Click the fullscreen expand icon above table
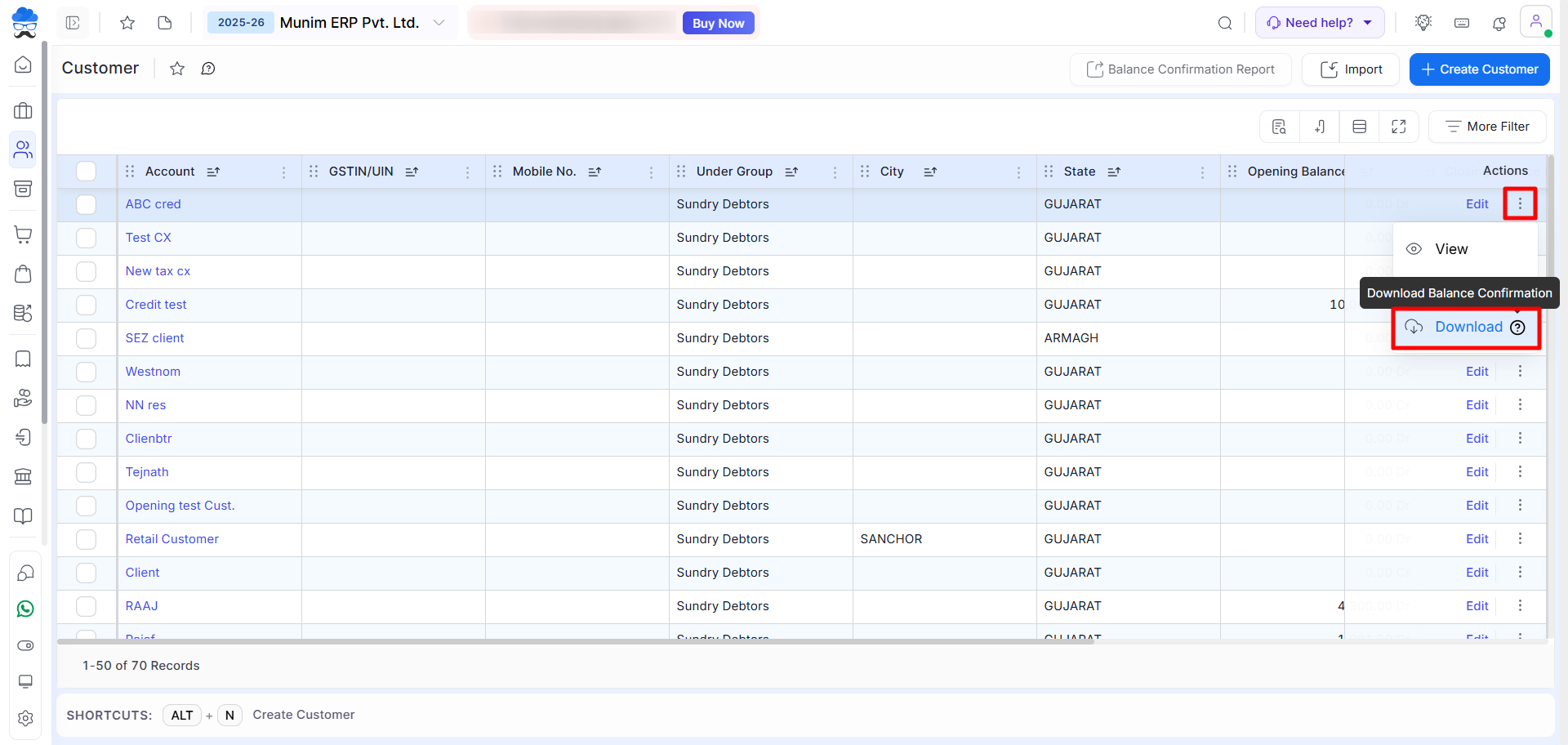Viewport: 1568px width, 745px height. pos(1399,127)
